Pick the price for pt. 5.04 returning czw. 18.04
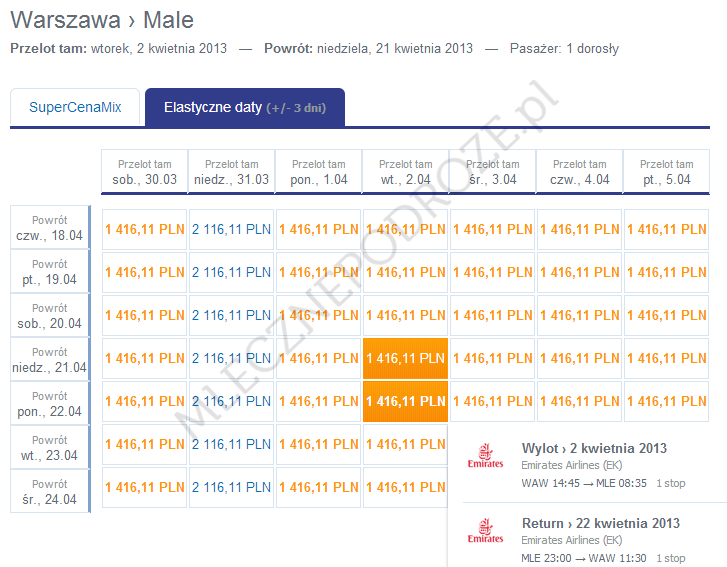The image size is (727, 567). click(666, 229)
